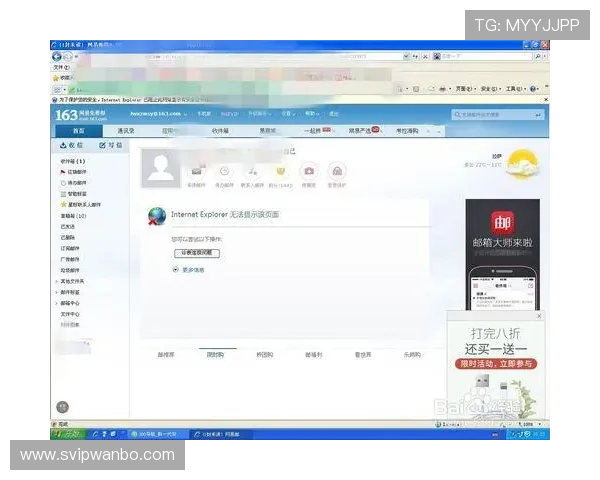Click the round gray icon at sidebar bottom
600x480 pixels.
point(62,407)
